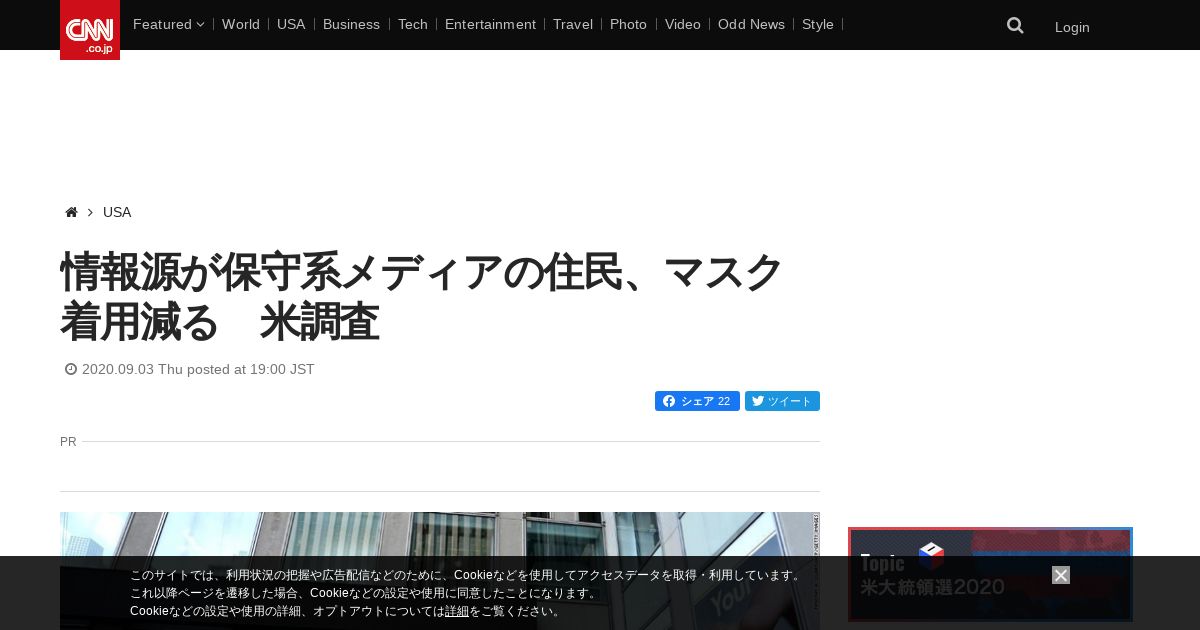Go to the Tech section

[412, 24]
